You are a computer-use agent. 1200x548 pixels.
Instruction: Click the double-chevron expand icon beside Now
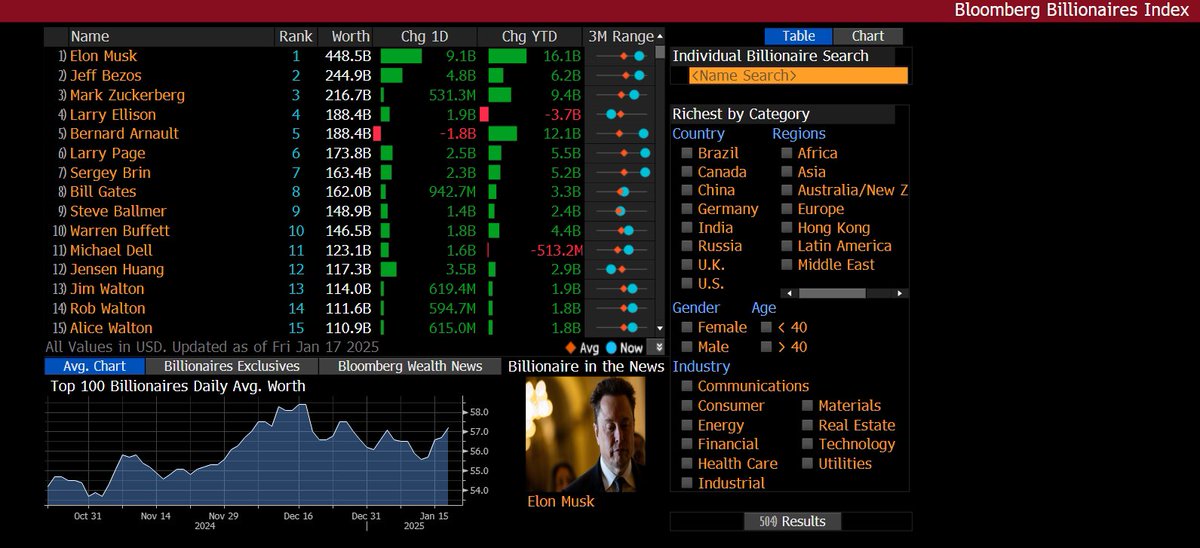click(x=656, y=348)
